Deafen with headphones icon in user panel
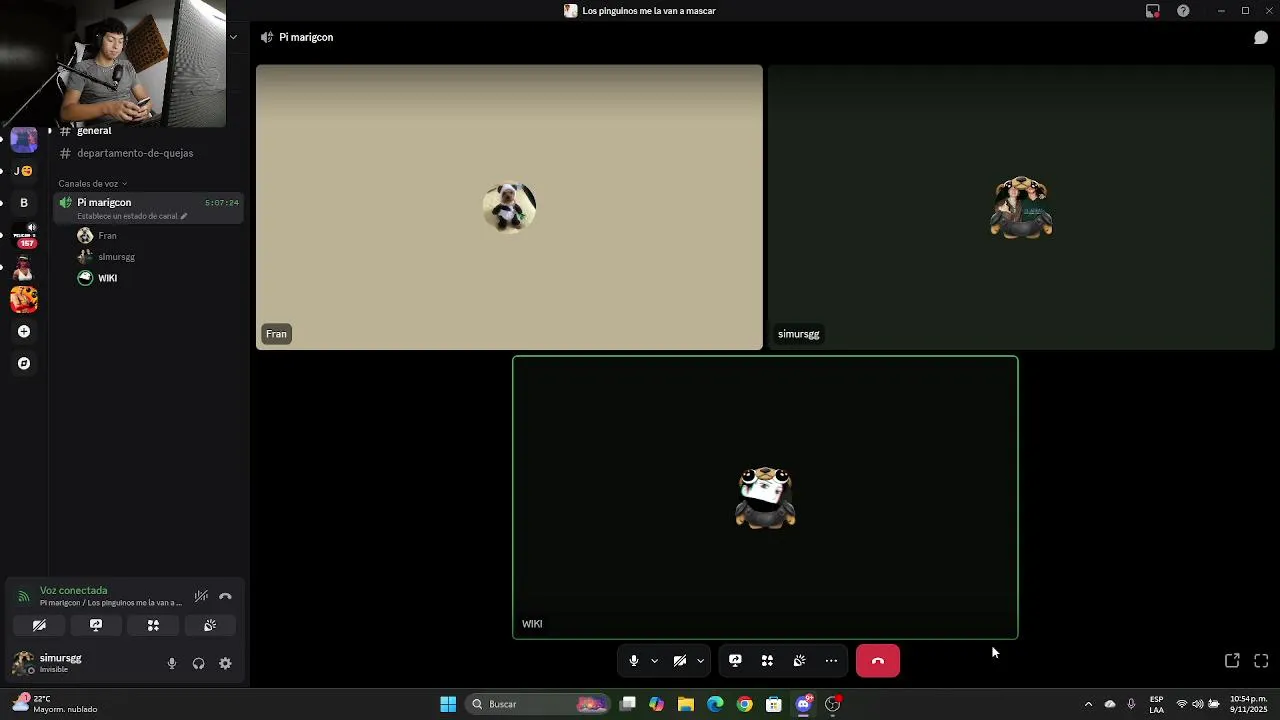This screenshot has height=720, width=1280. (x=198, y=663)
